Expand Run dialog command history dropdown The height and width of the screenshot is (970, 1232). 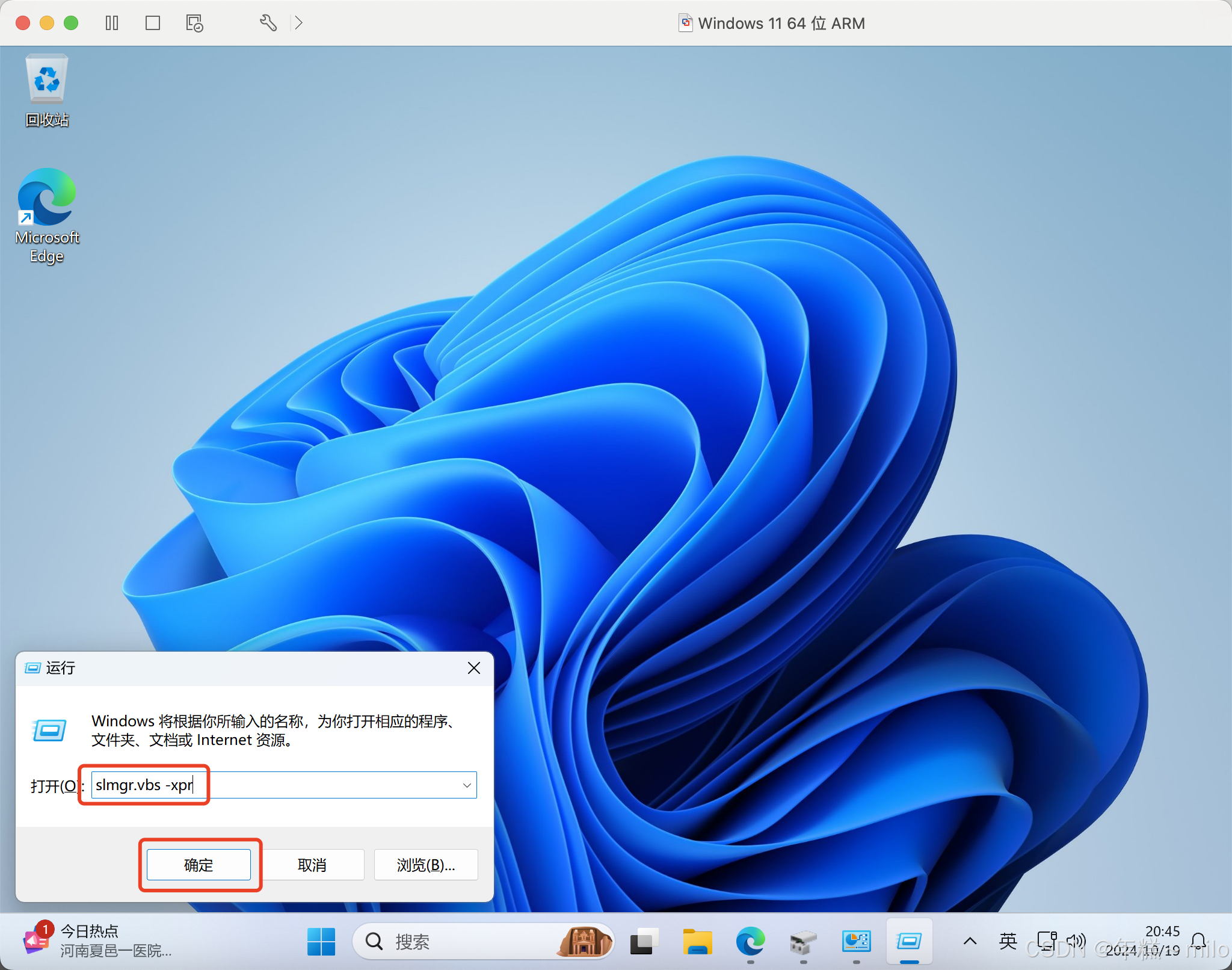(x=467, y=785)
